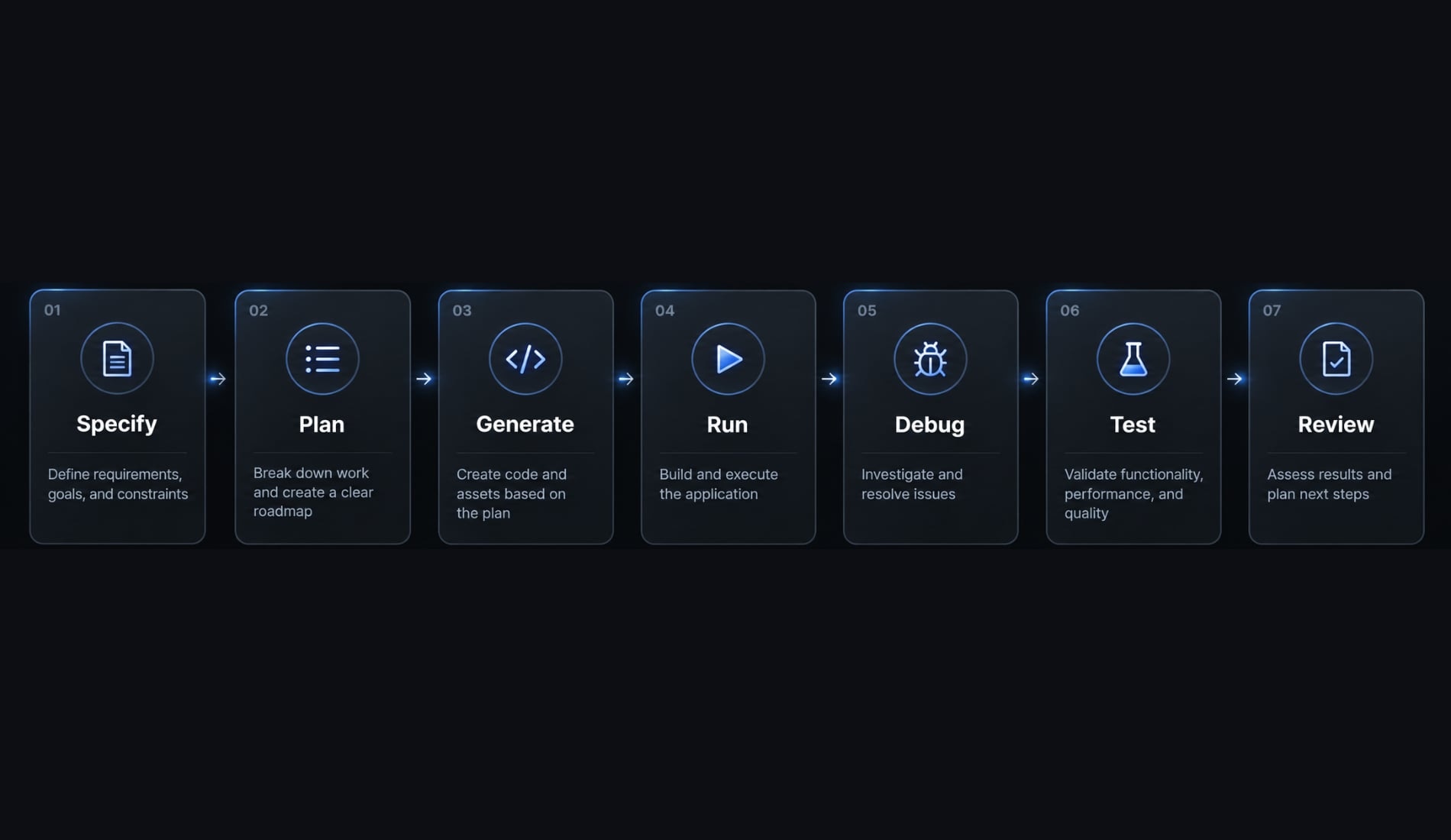
Task: Click step number 07
Action: (x=1272, y=311)
